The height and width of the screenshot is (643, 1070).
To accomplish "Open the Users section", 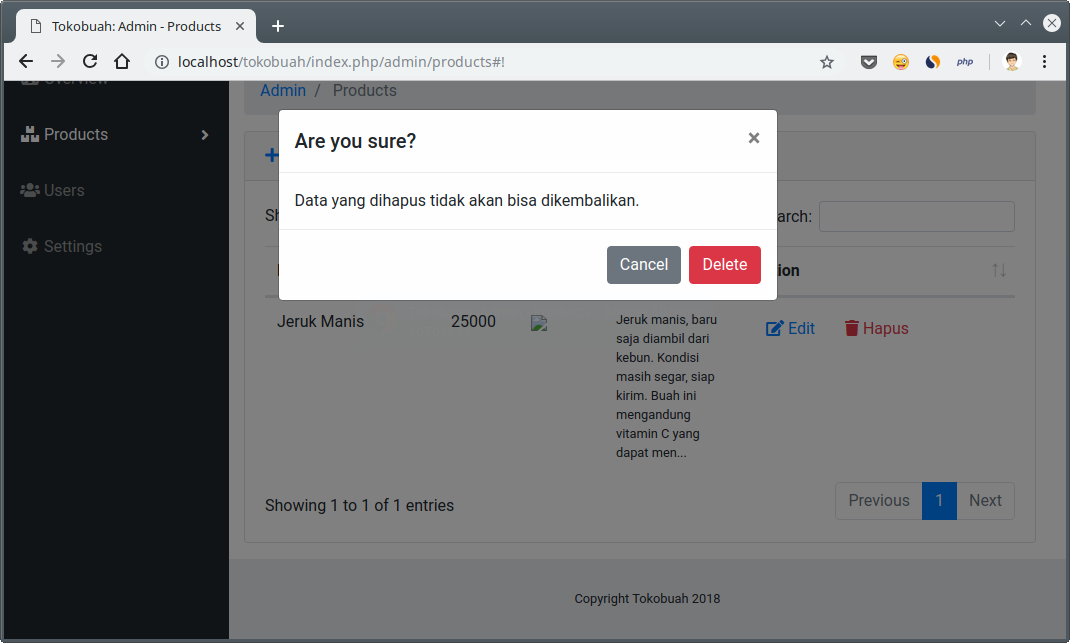I will pyautogui.click(x=66, y=190).
